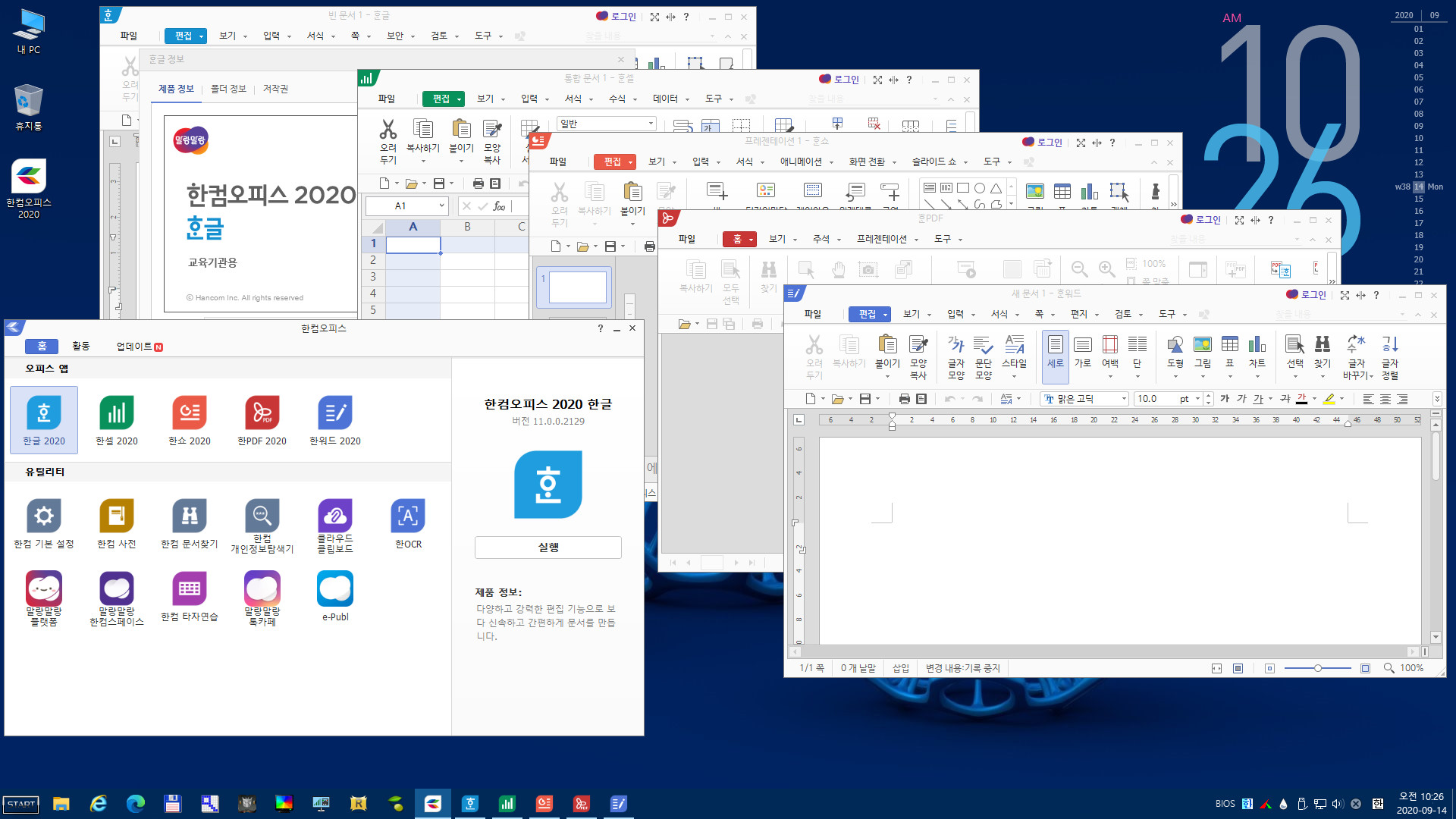
Task: Open 한컴오피스 2020 desktop shortcut
Action: (29, 189)
